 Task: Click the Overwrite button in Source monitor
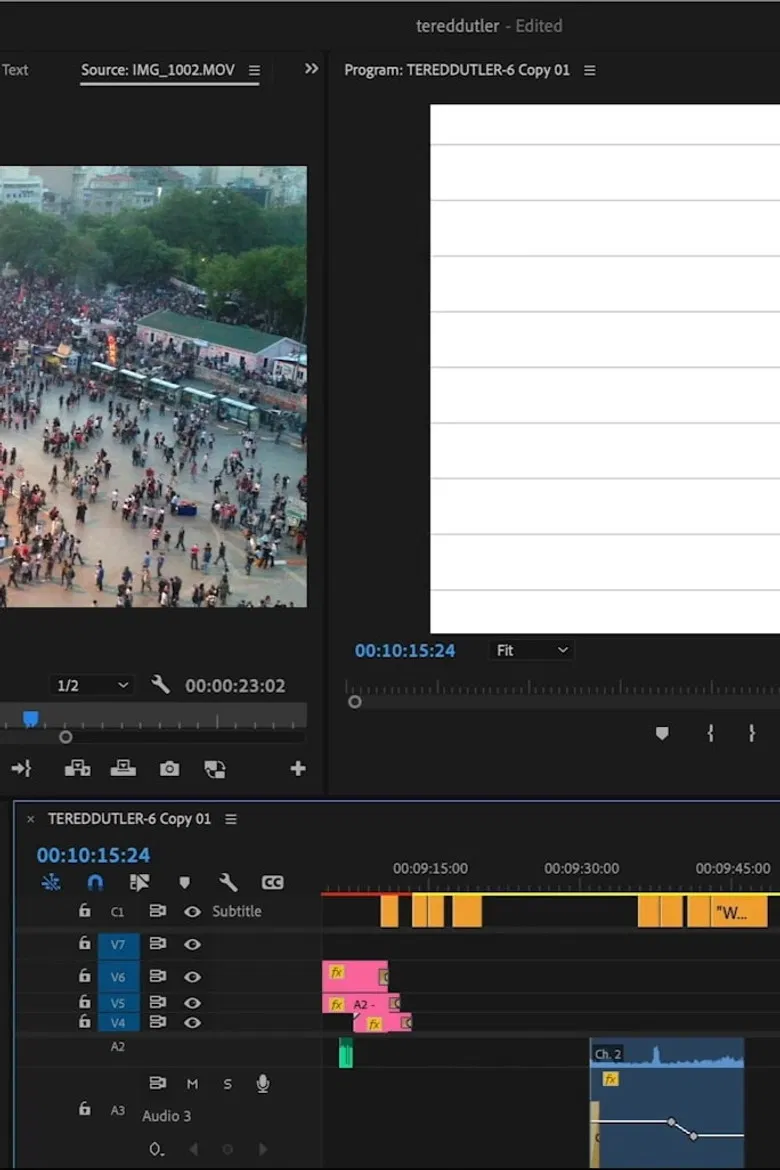[x=123, y=769]
